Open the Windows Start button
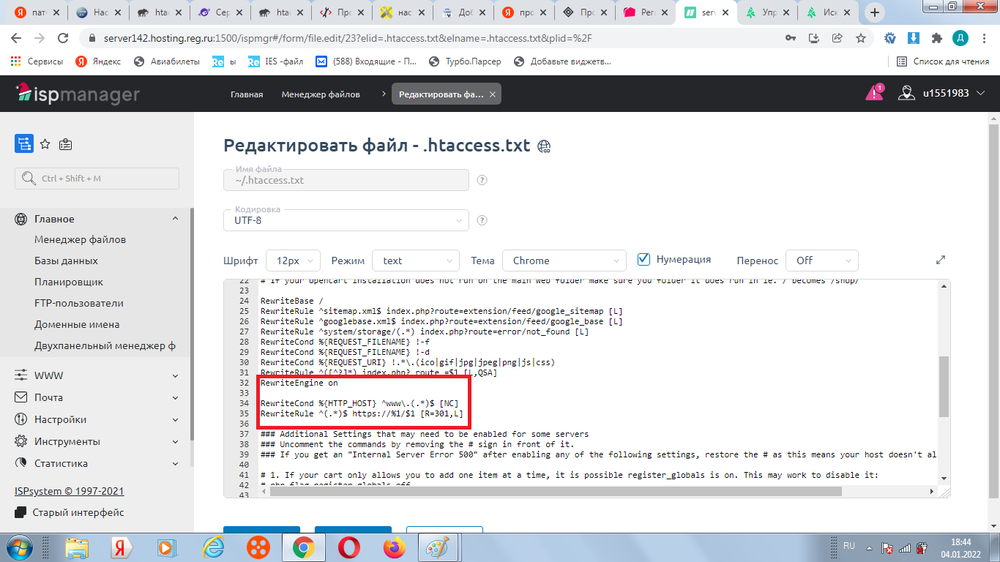Image resolution: width=1000 pixels, height=562 pixels. (19, 548)
